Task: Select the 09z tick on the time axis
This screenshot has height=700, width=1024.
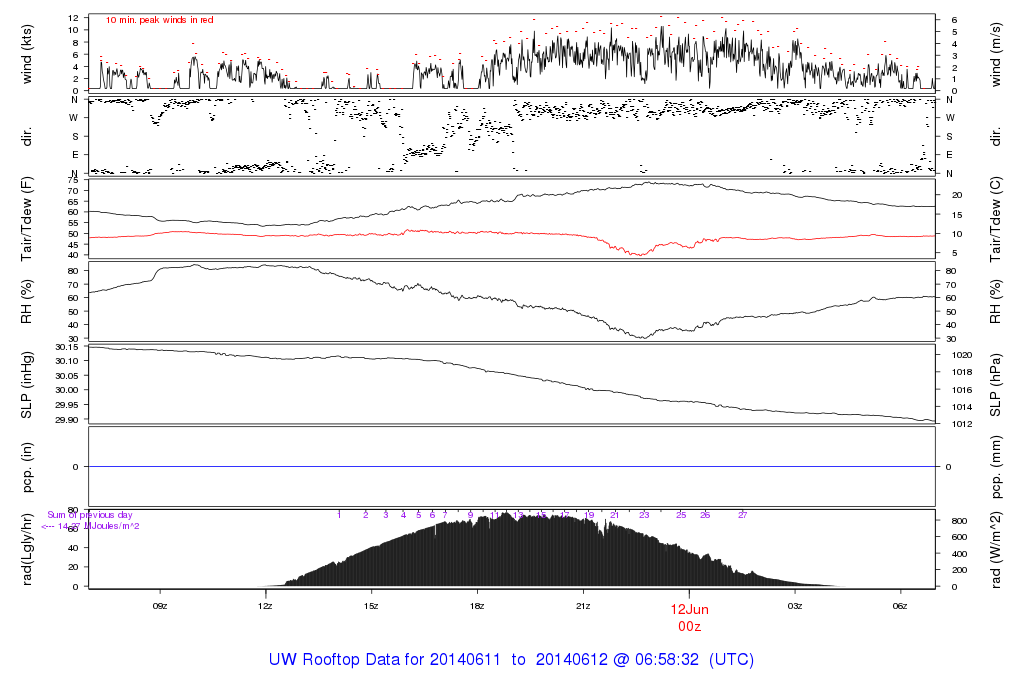Action: click(x=159, y=606)
